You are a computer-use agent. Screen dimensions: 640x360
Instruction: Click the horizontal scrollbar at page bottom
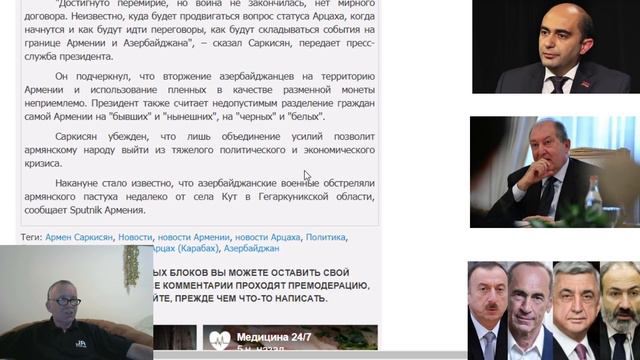(x=309, y=355)
